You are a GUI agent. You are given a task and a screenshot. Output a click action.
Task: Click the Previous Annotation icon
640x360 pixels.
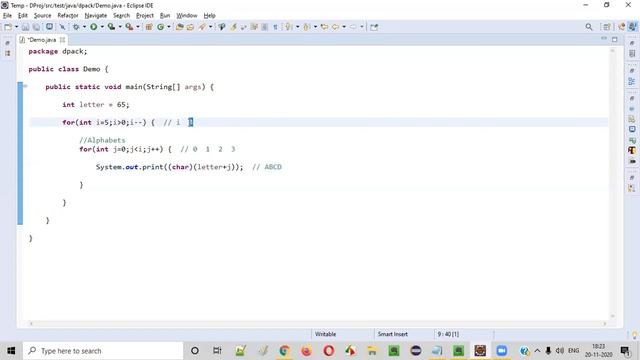pos(307,27)
